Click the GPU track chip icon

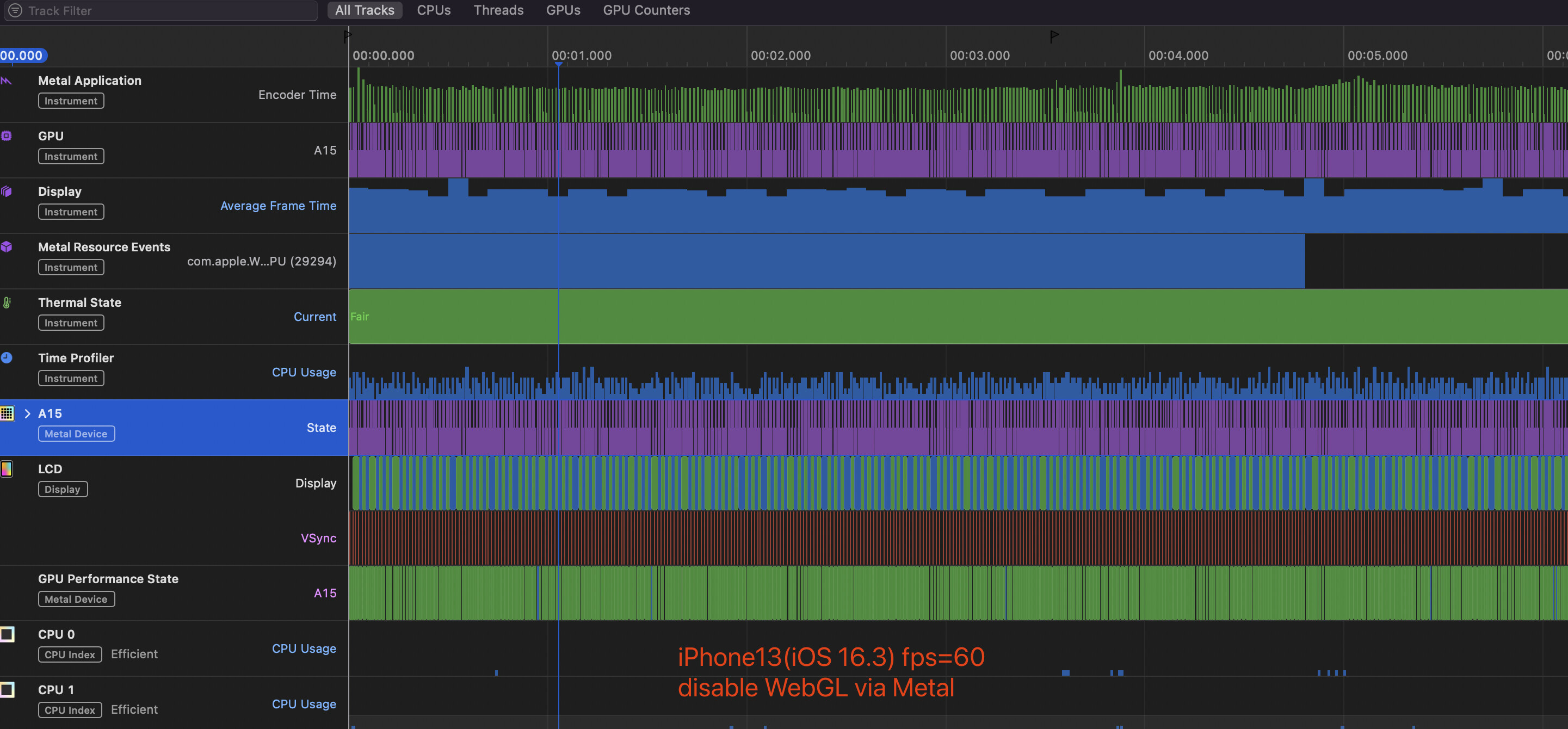(6, 135)
